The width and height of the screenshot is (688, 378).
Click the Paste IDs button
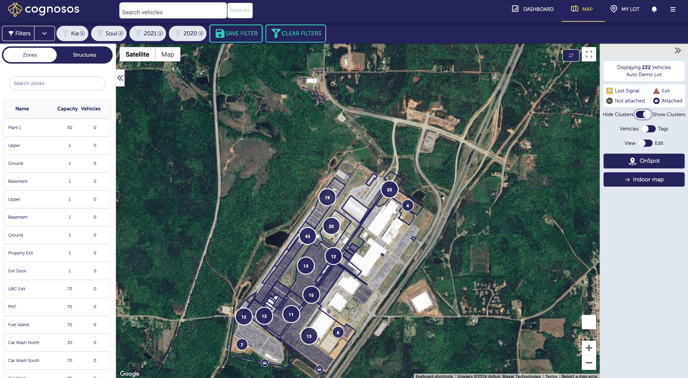[240, 11]
